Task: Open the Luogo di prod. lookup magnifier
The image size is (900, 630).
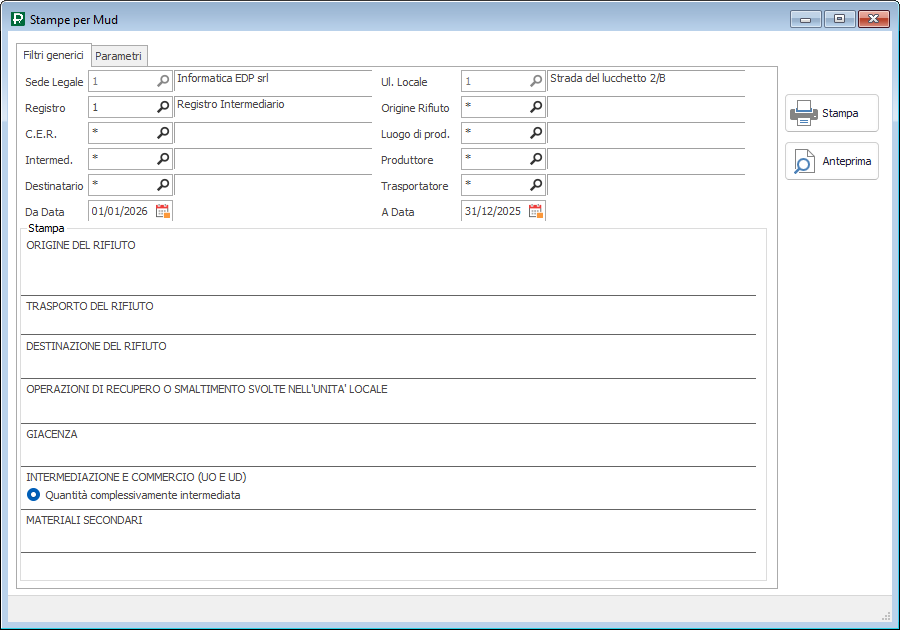Action: pyautogui.click(x=536, y=133)
